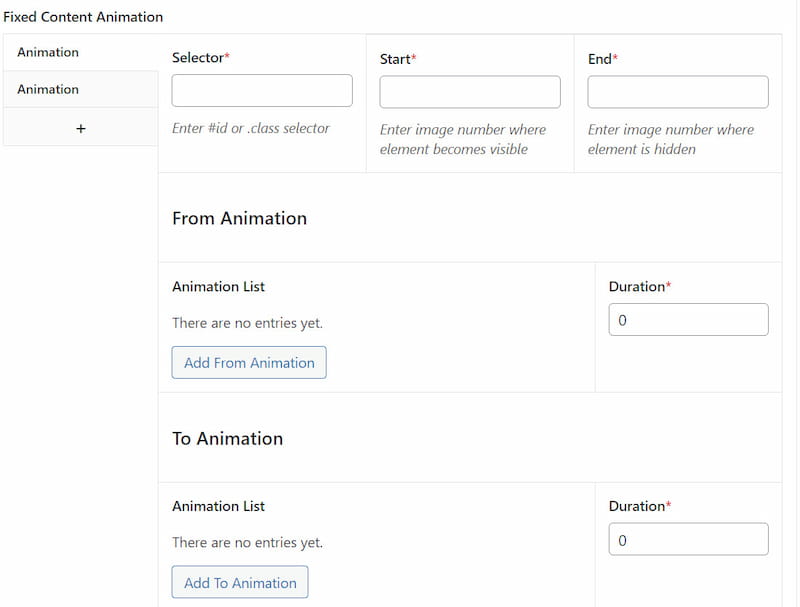Image resolution: width=800 pixels, height=607 pixels.
Task: Click the 'From Animation' section heading
Action: pos(240,218)
